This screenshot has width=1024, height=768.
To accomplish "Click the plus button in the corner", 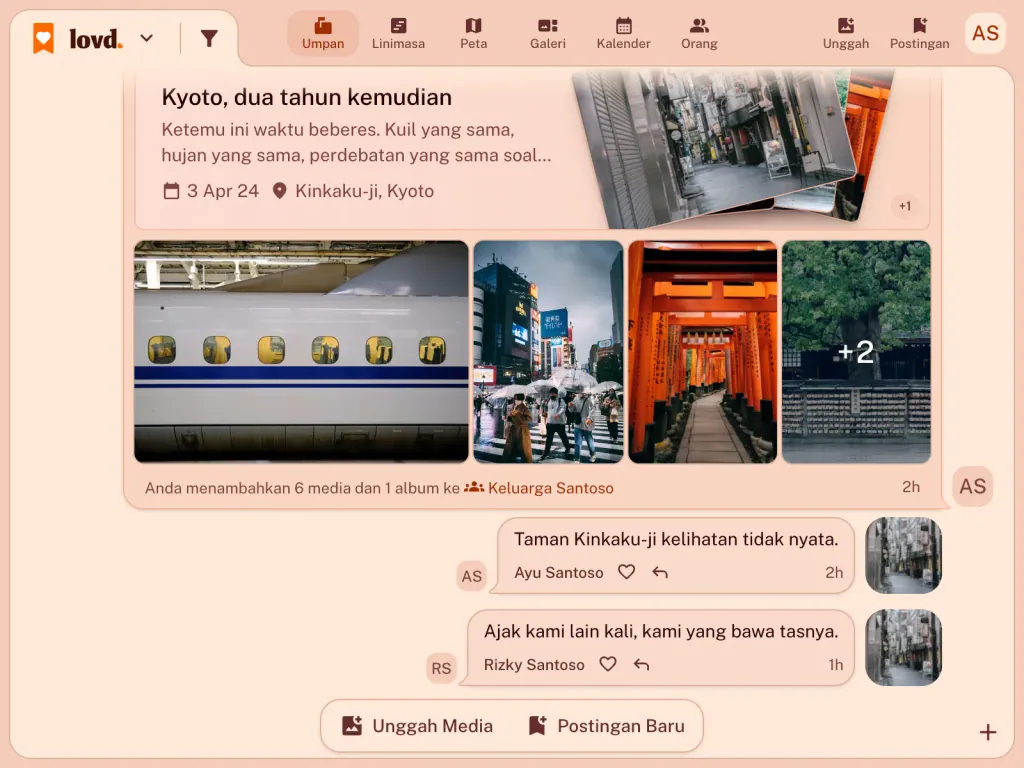I will (988, 732).
